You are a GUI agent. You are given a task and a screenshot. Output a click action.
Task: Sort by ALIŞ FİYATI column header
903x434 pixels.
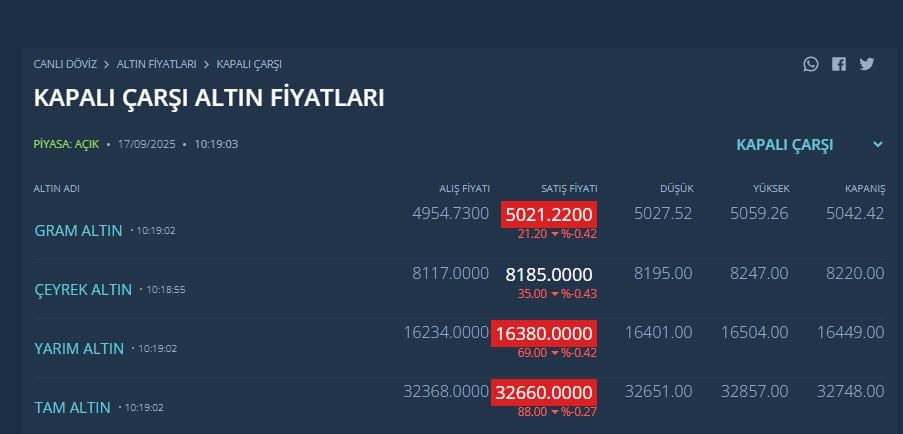click(464, 189)
